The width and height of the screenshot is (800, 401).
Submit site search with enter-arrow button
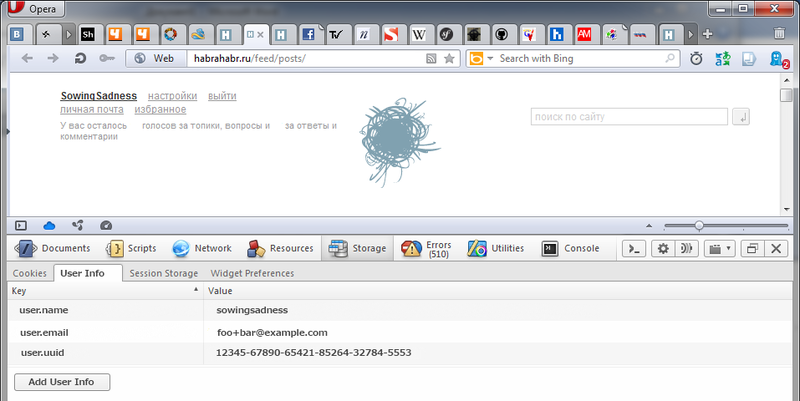click(741, 117)
